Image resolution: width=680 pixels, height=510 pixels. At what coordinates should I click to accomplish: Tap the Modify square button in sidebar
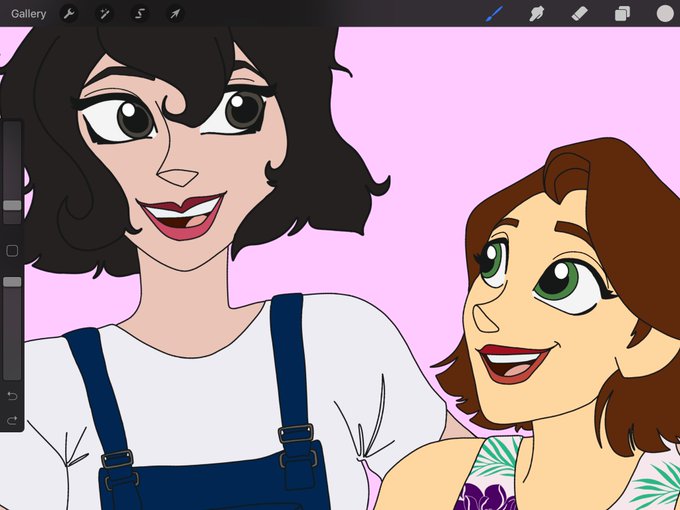click(x=12, y=251)
